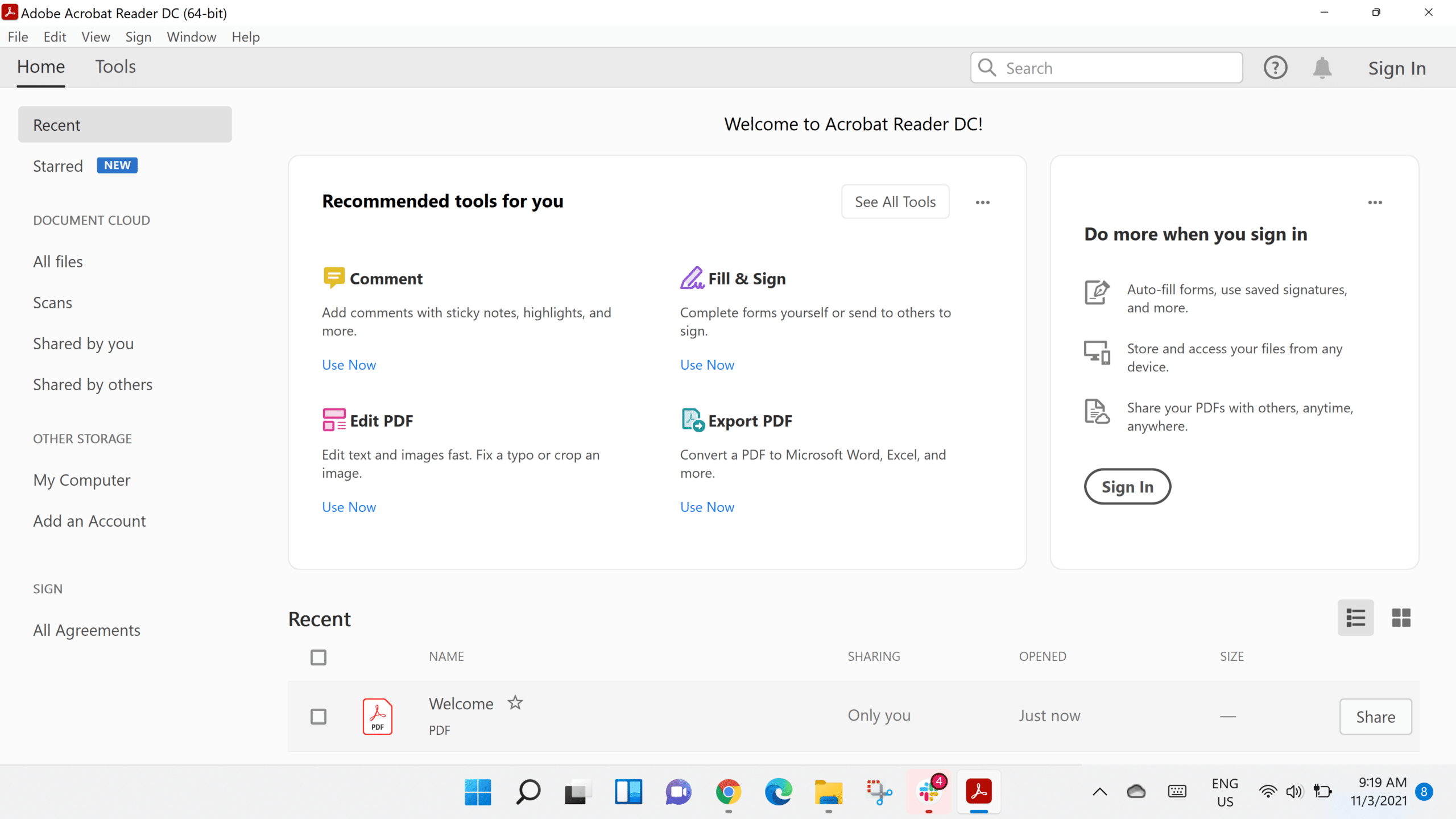The image size is (1456, 819).
Task: Open the View menu
Action: click(96, 37)
